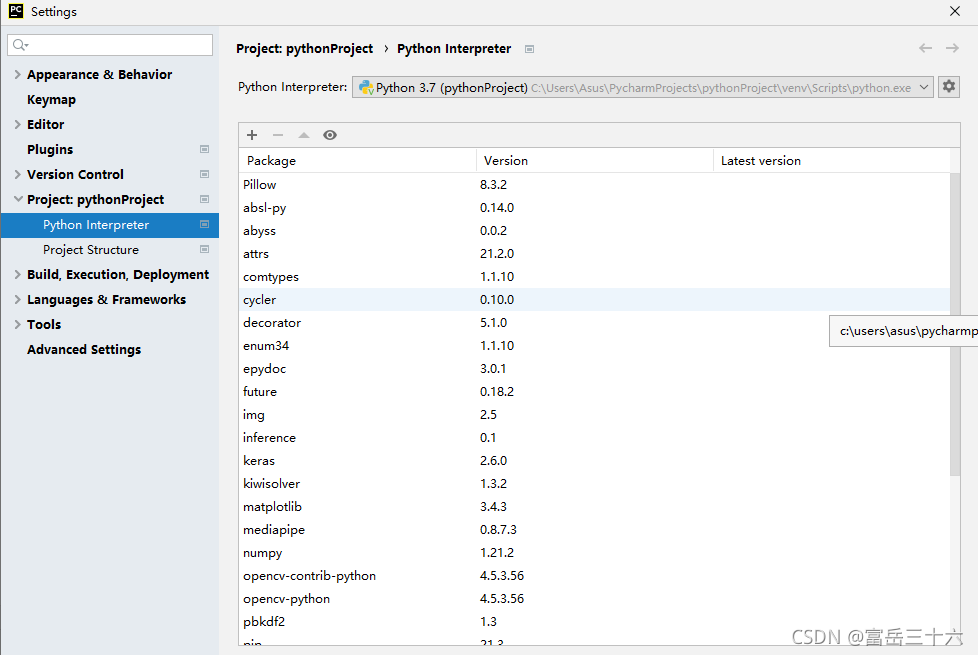Focus the settings search field
The image size is (978, 655).
click(110, 45)
